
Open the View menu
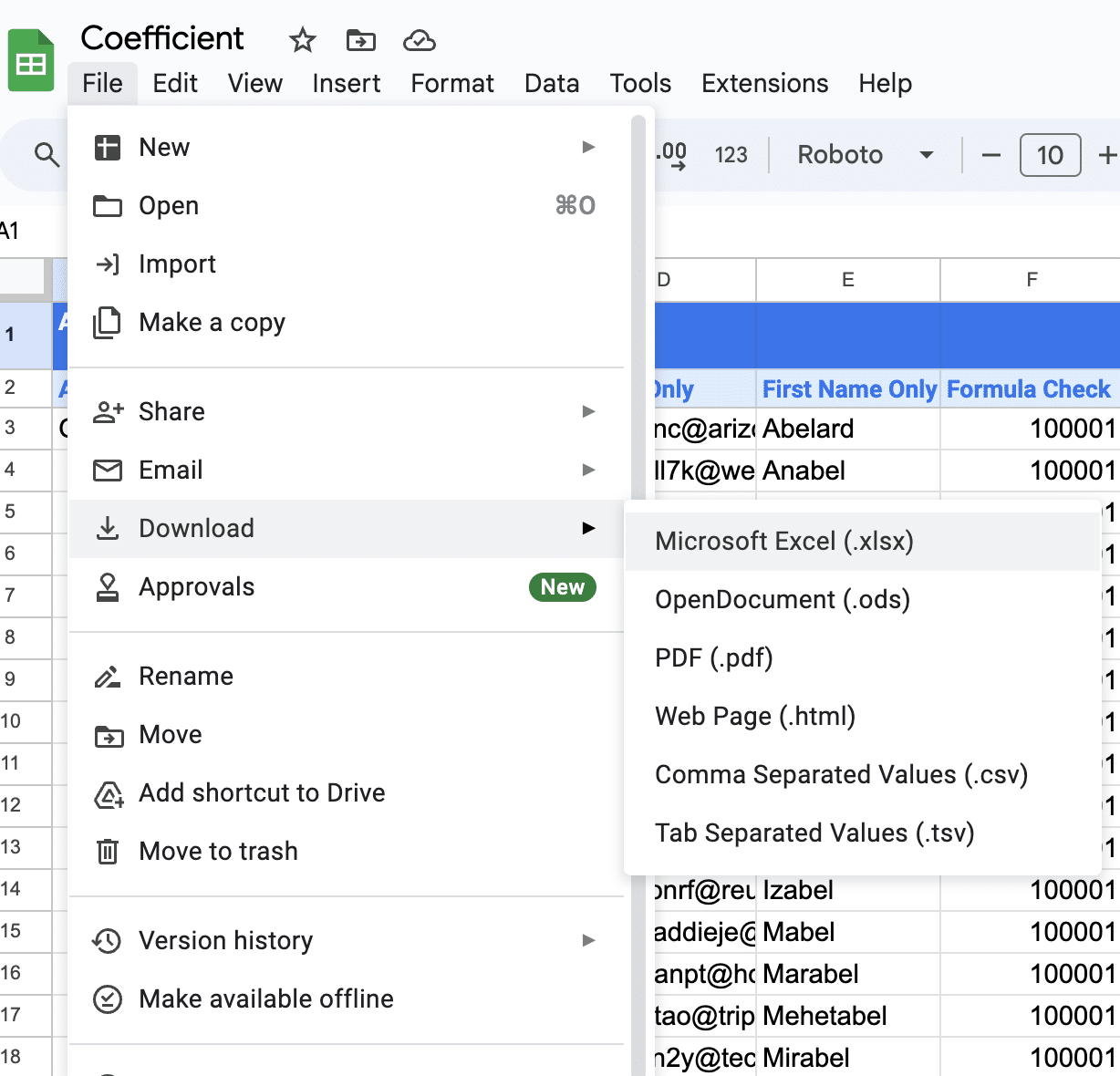point(255,83)
